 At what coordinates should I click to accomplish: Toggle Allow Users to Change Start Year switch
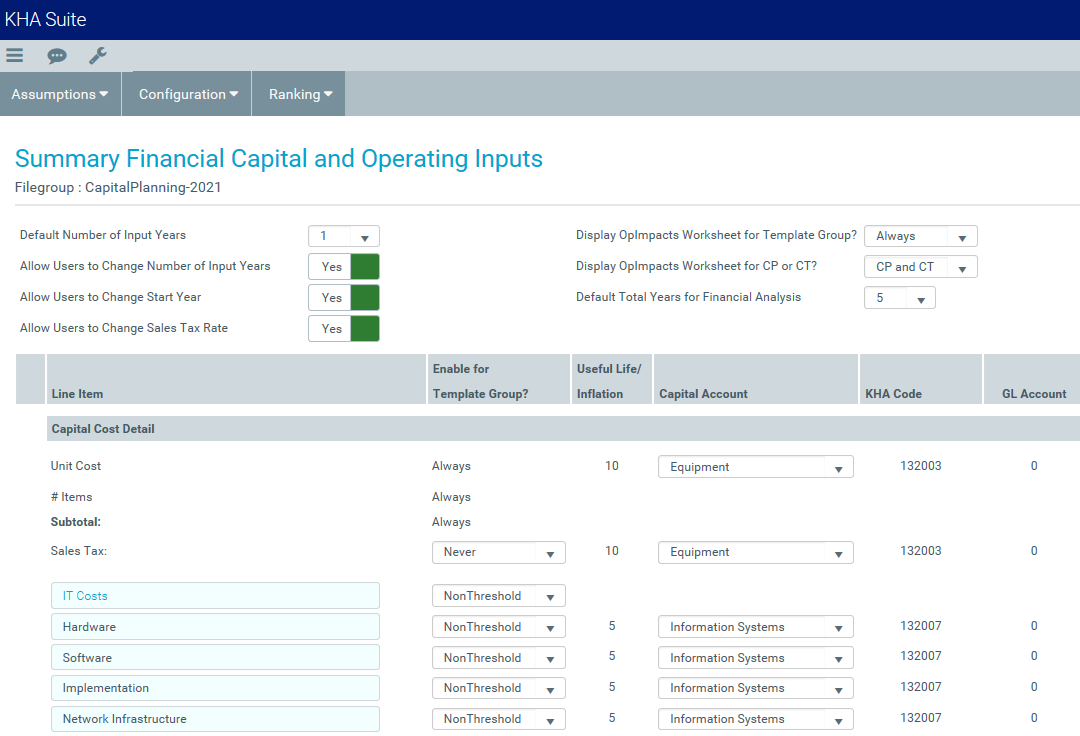click(x=344, y=298)
